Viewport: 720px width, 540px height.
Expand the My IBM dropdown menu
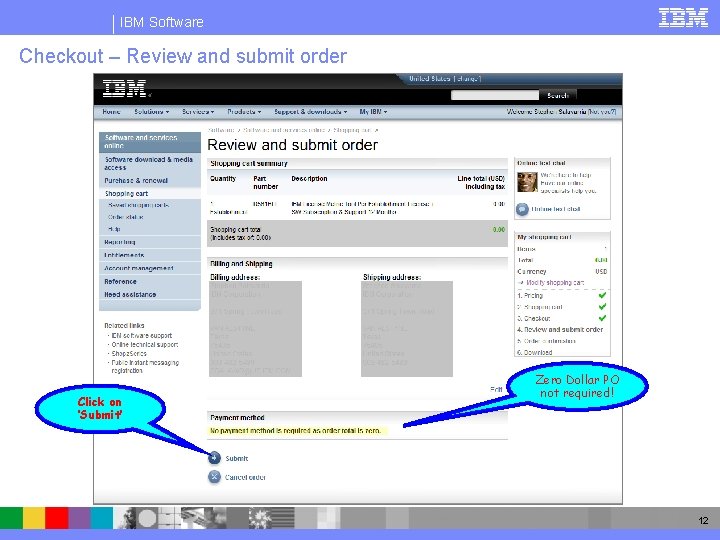373,112
